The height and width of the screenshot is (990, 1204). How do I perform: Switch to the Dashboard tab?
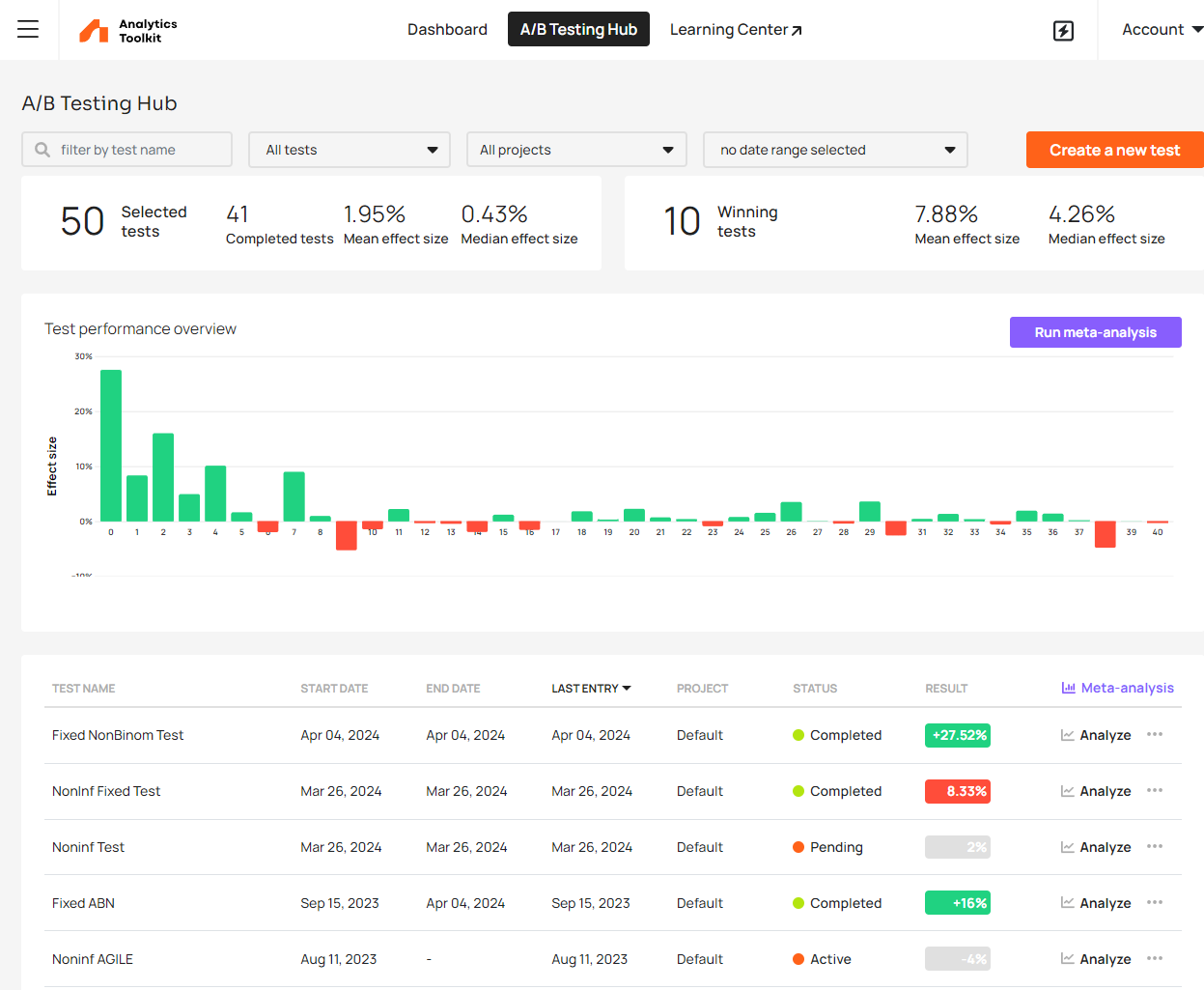(x=447, y=29)
